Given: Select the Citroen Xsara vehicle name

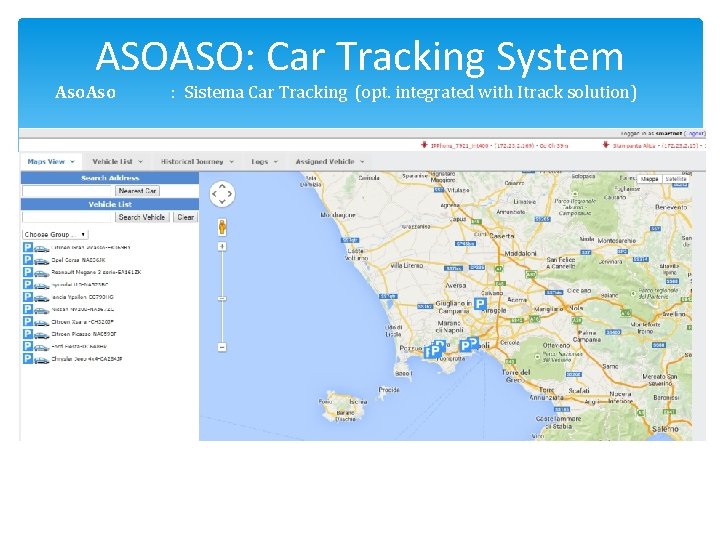Looking at the screenshot, I should point(83,322).
